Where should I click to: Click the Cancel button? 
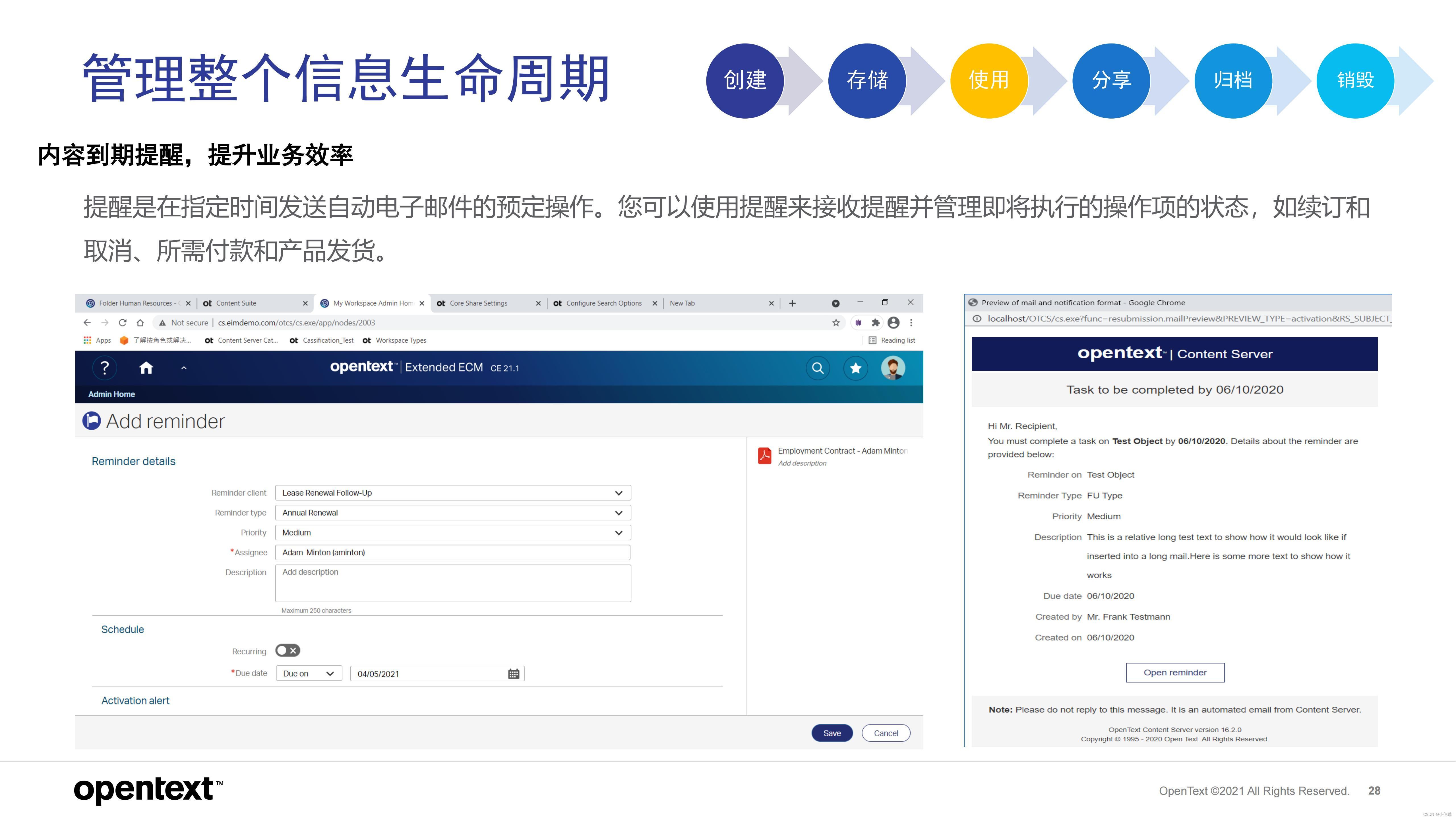pyautogui.click(x=886, y=733)
